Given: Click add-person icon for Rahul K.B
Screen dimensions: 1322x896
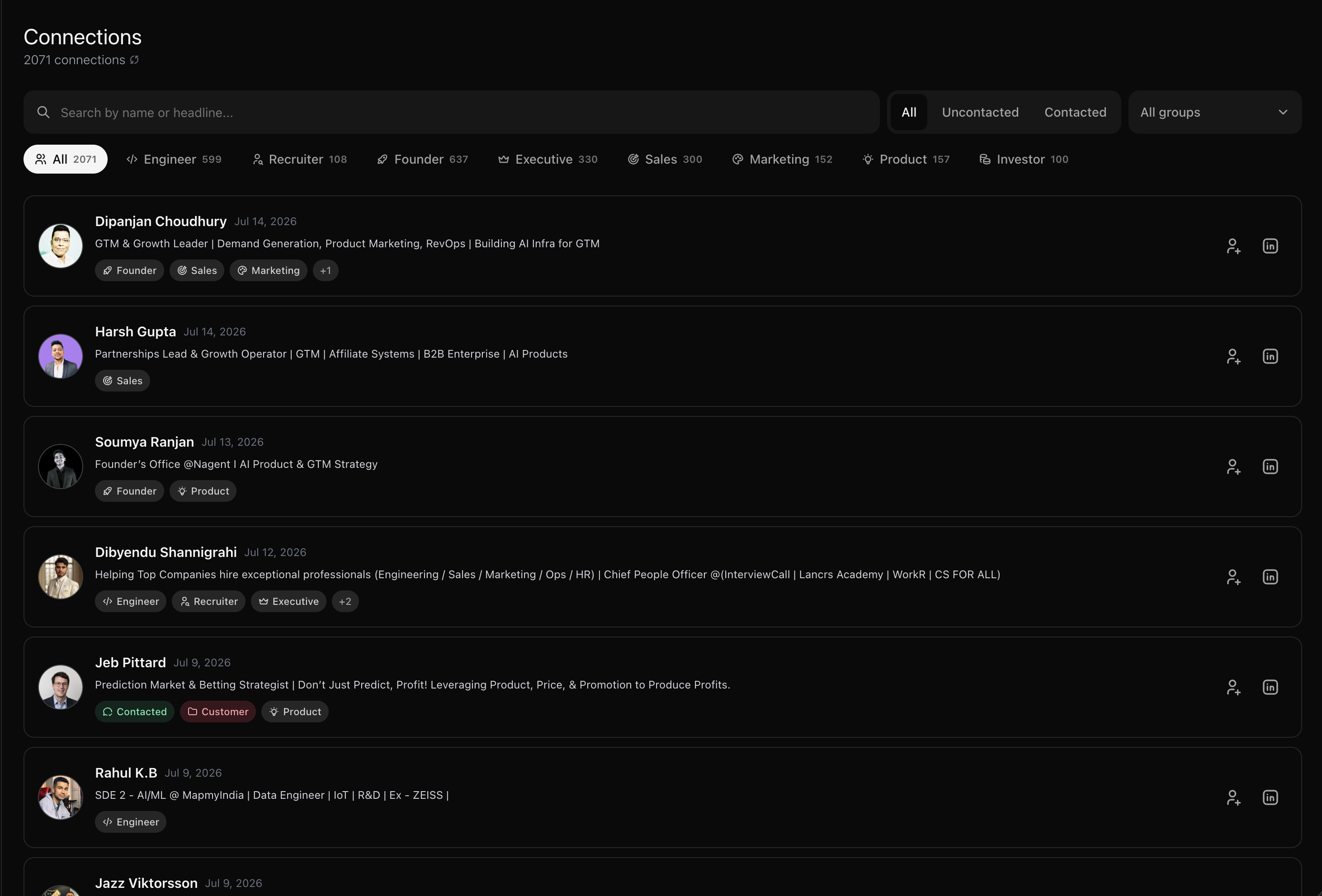Looking at the screenshot, I should pos(1233,797).
